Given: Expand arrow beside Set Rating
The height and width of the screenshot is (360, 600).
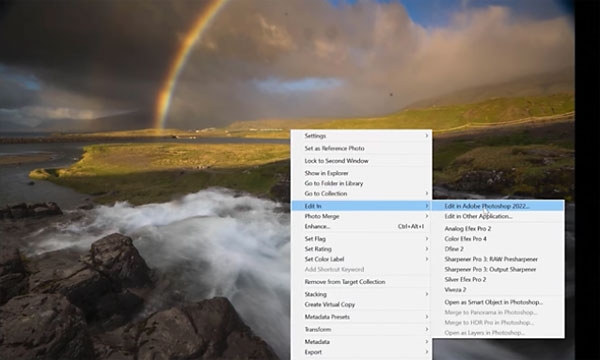Looking at the screenshot, I should pyautogui.click(x=427, y=249).
